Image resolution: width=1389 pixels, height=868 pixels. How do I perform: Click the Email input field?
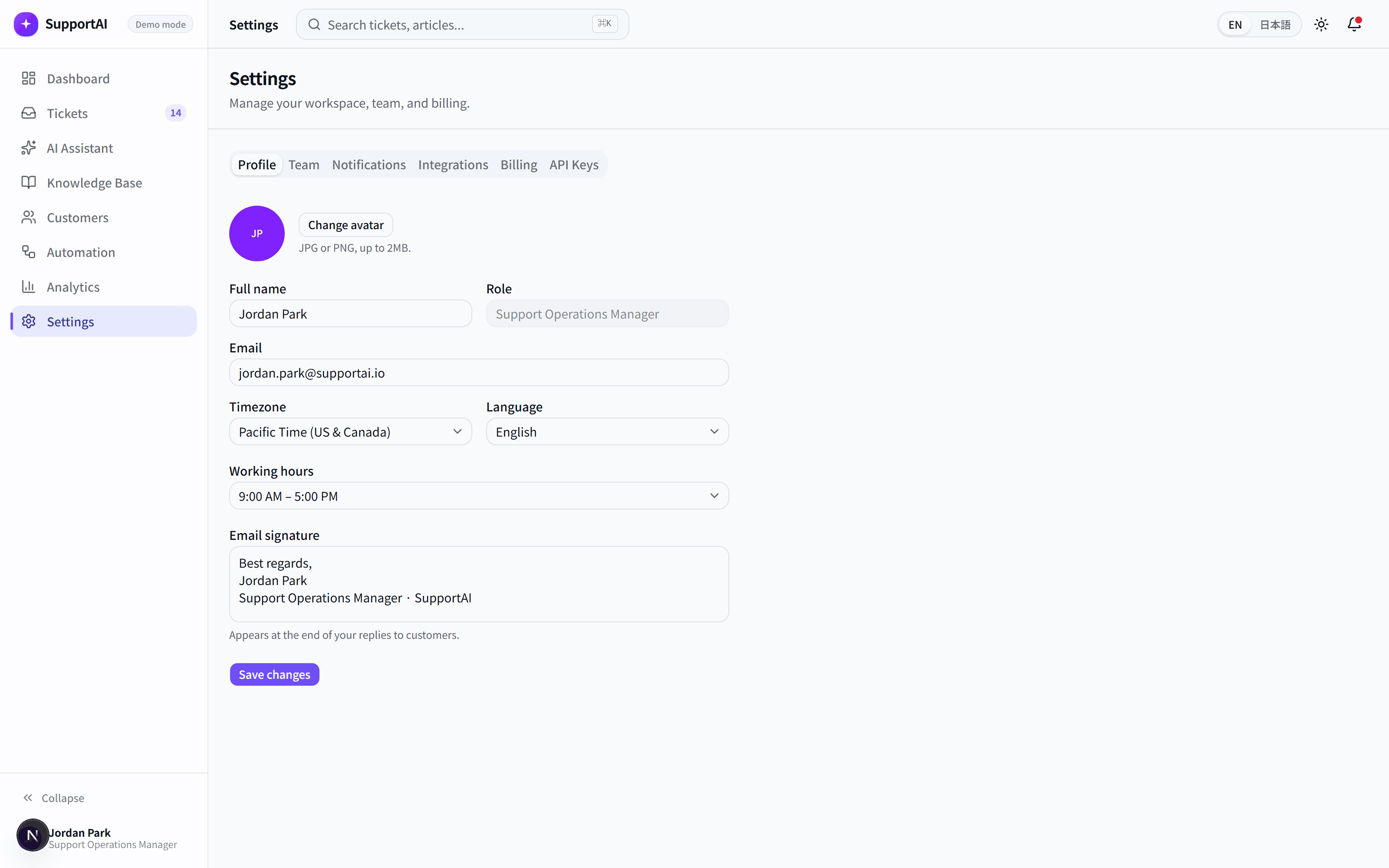point(479,373)
